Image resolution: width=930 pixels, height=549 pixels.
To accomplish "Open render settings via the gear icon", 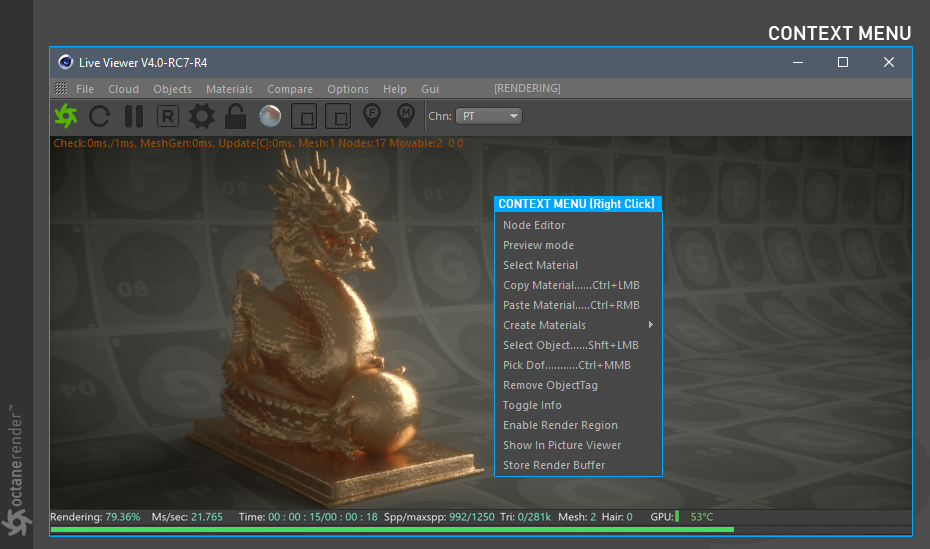I will pos(202,116).
